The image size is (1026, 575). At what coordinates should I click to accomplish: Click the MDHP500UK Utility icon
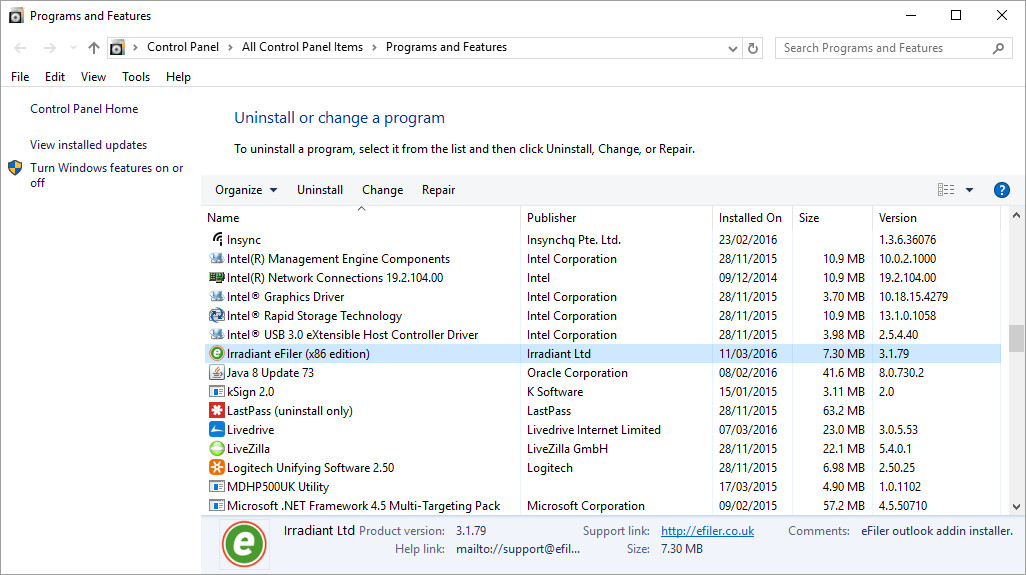pos(217,486)
